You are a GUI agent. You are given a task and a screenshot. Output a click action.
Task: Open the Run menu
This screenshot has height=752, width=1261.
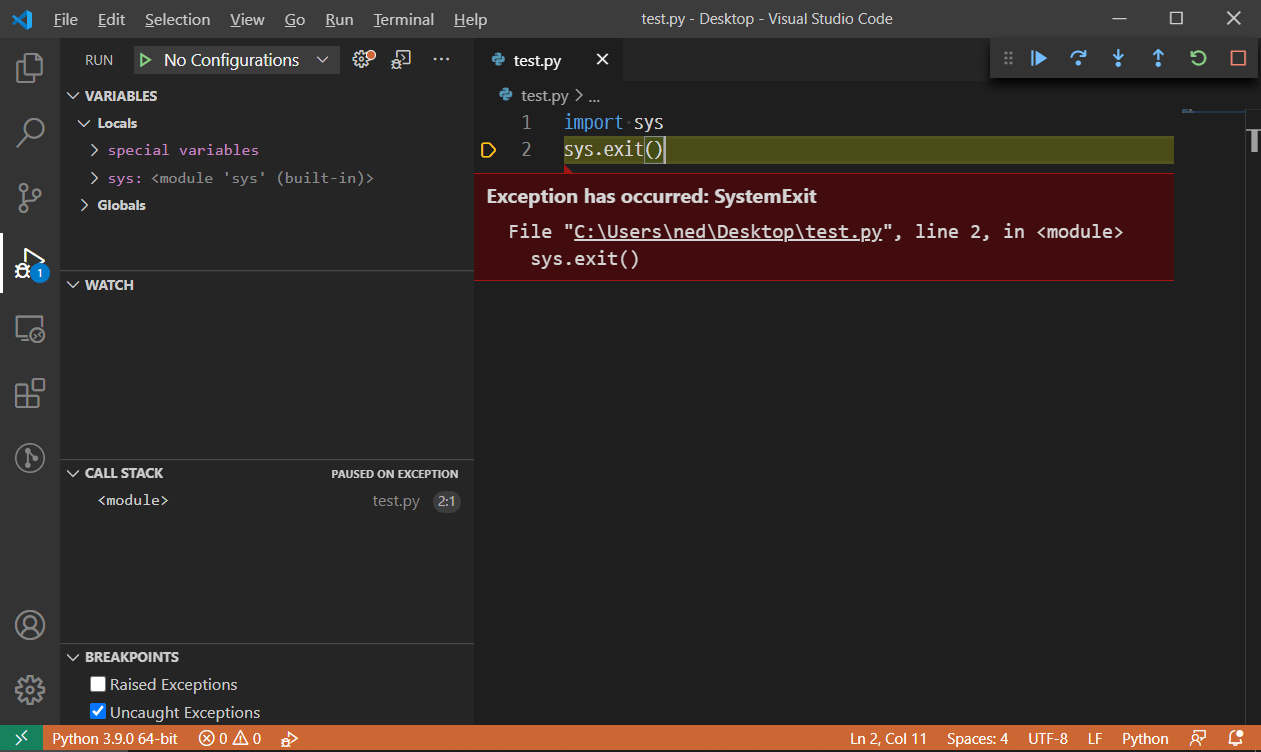point(339,19)
